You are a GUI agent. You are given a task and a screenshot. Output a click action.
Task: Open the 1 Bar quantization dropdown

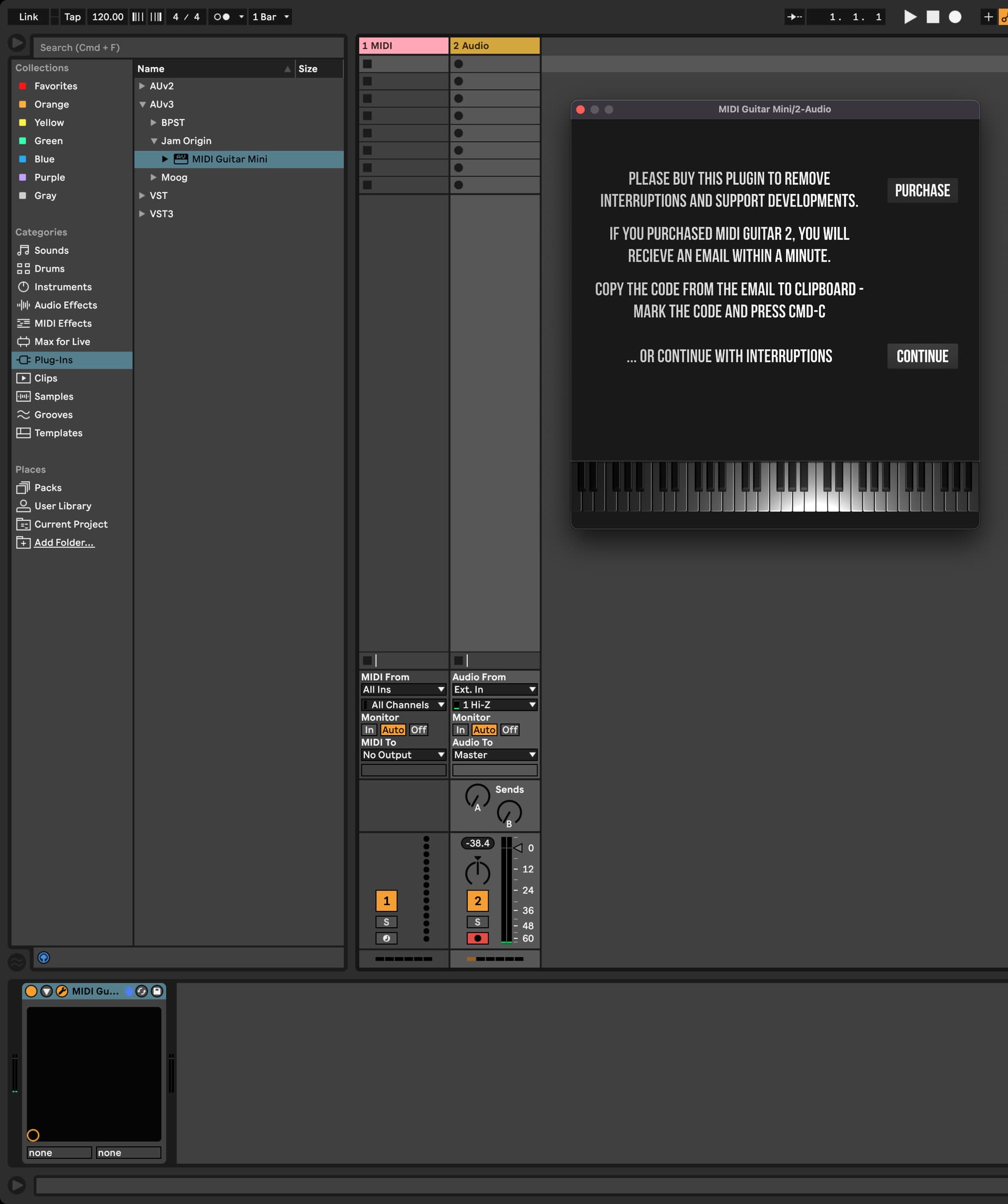pyautogui.click(x=270, y=17)
